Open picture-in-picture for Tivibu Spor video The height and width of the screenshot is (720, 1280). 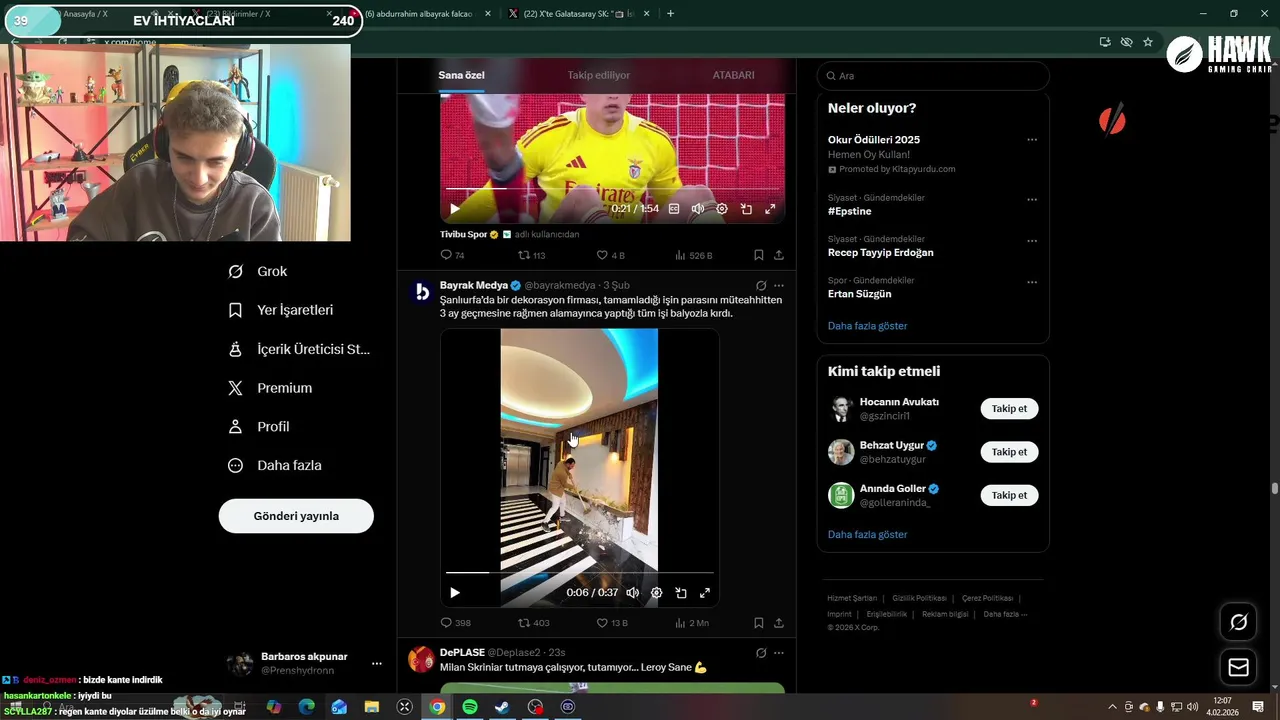(746, 209)
